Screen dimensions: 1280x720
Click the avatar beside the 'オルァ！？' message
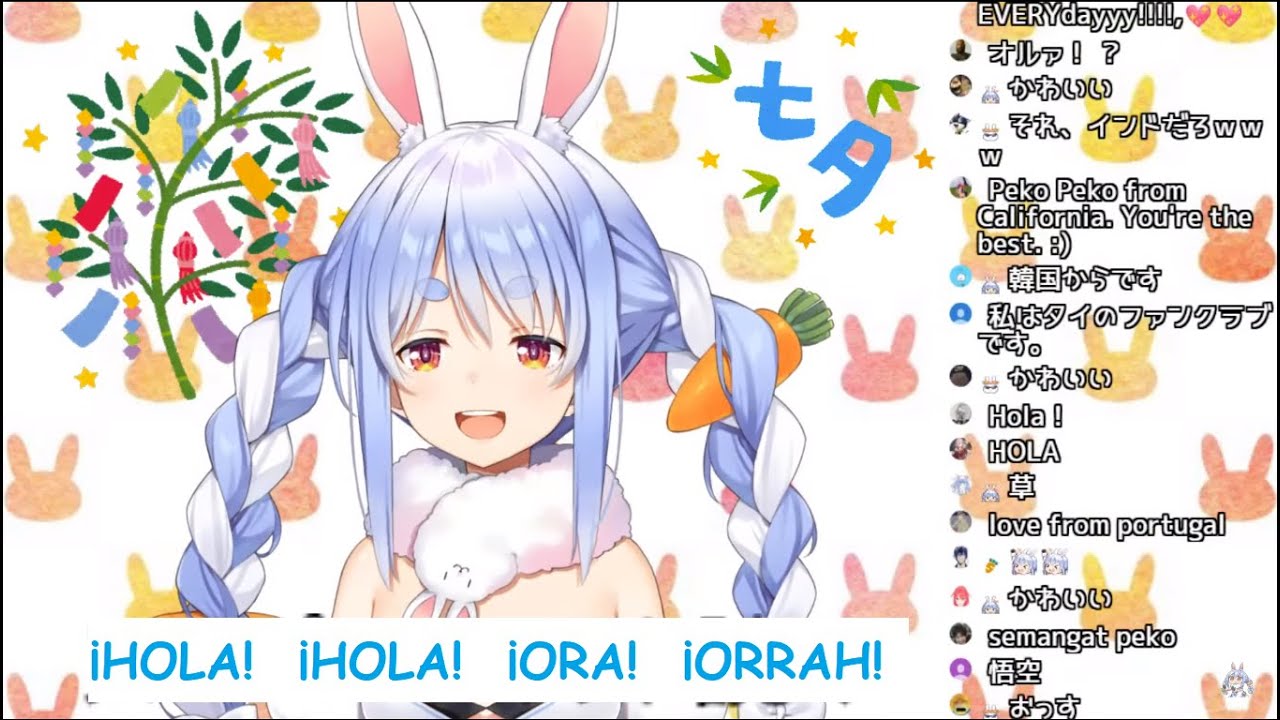[x=960, y=50]
